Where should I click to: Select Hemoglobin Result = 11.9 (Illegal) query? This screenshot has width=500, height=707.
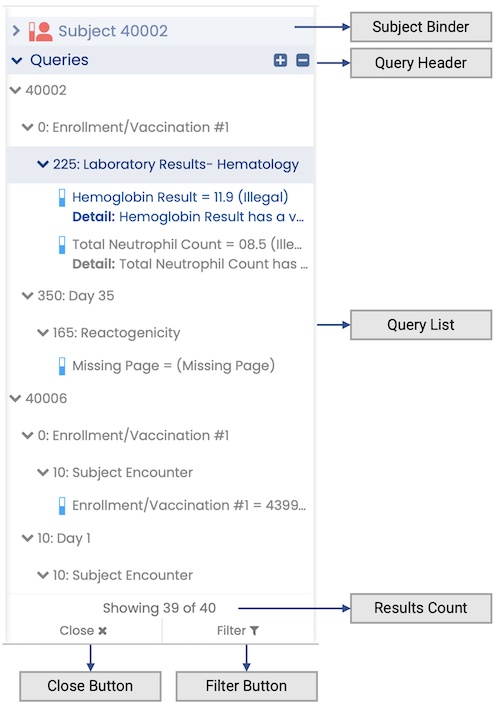click(180, 197)
